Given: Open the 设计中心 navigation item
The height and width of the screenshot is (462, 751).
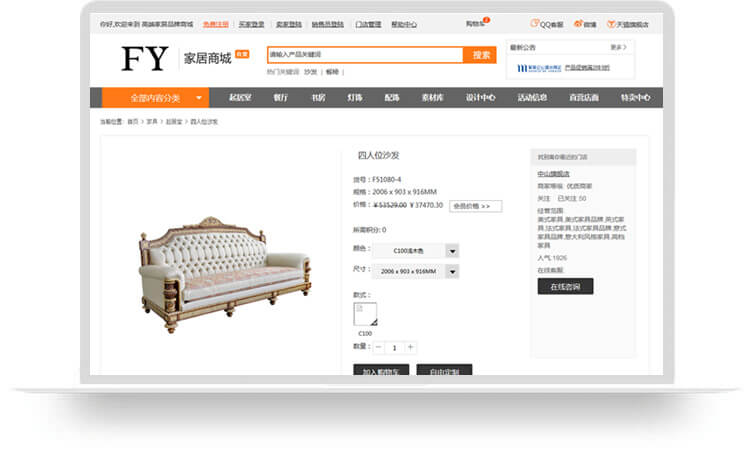Looking at the screenshot, I should (x=480, y=98).
